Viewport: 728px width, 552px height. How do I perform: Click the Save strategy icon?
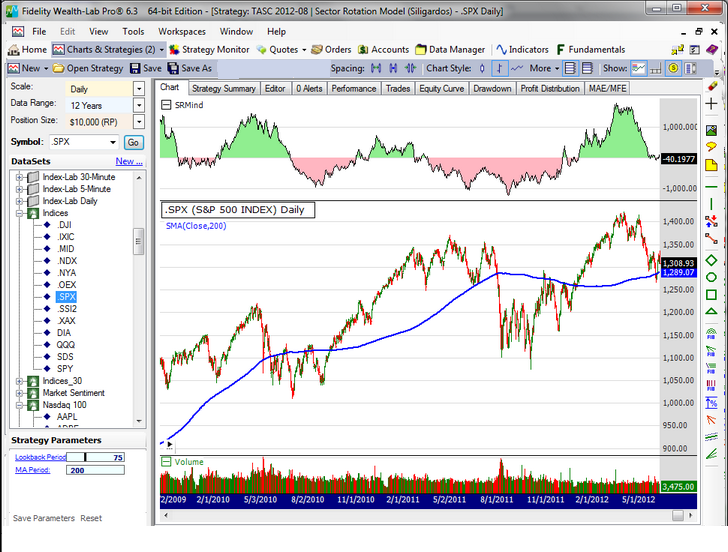pos(145,68)
